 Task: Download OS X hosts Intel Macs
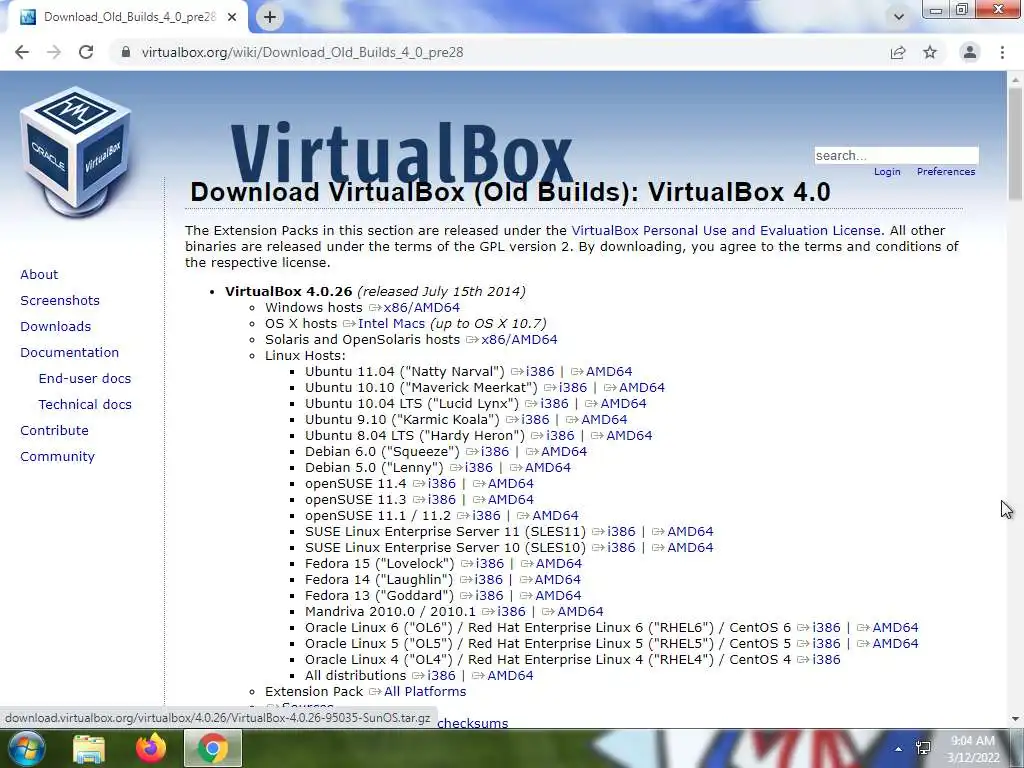click(391, 324)
